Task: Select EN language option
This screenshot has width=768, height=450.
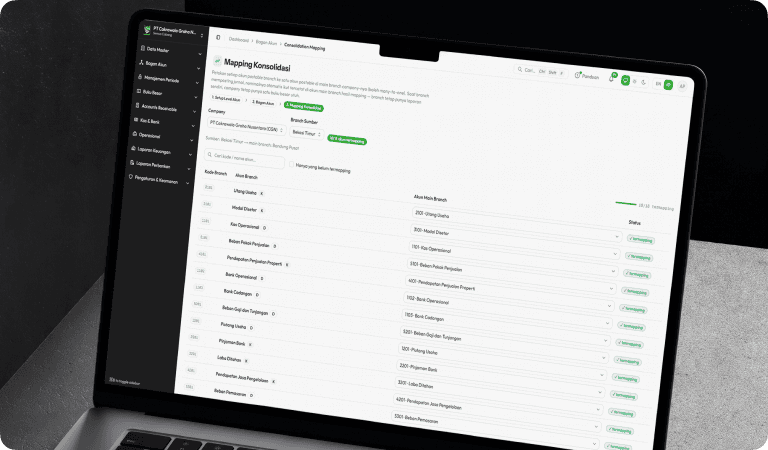Action: (658, 84)
